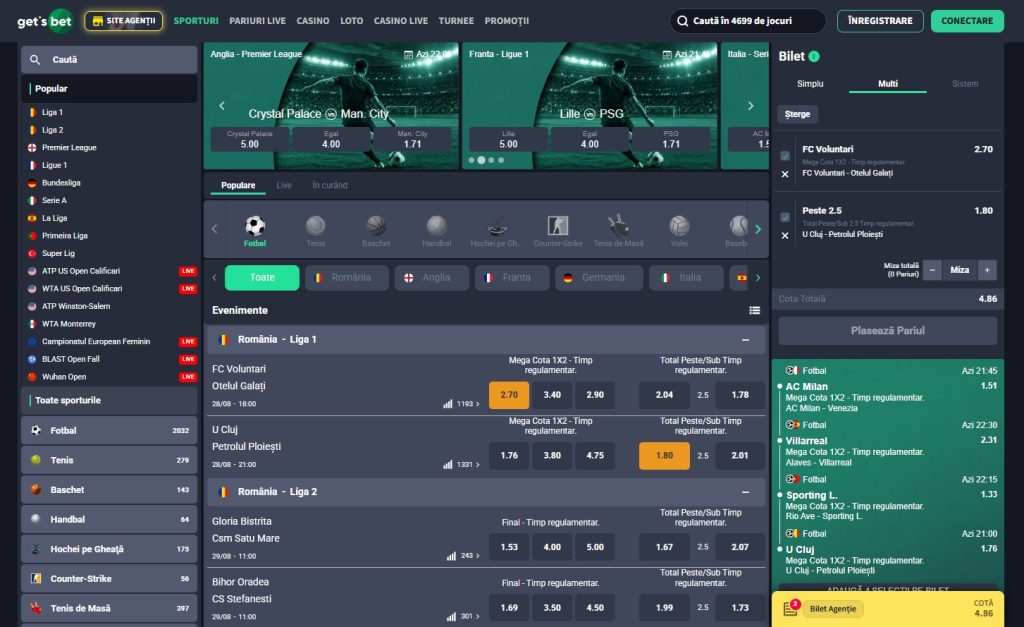Toggle checkbox for FC Voluntari bet
The width and height of the screenshot is (1024, 627).
(x=785, y=155)
